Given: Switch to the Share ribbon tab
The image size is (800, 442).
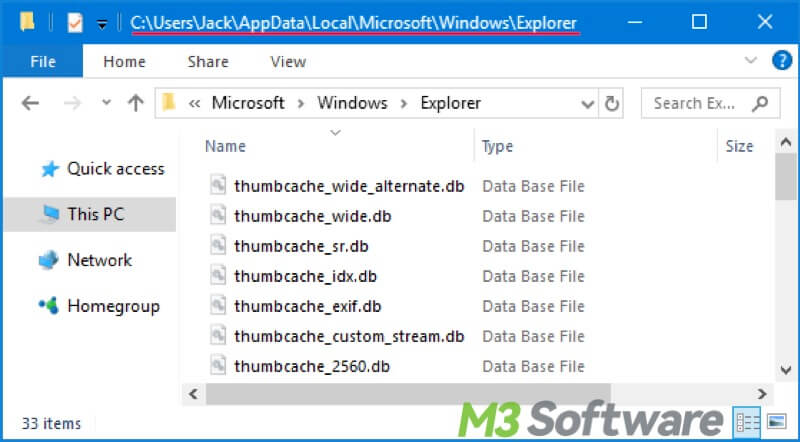Looking at the screenshot, I should 208,61.
